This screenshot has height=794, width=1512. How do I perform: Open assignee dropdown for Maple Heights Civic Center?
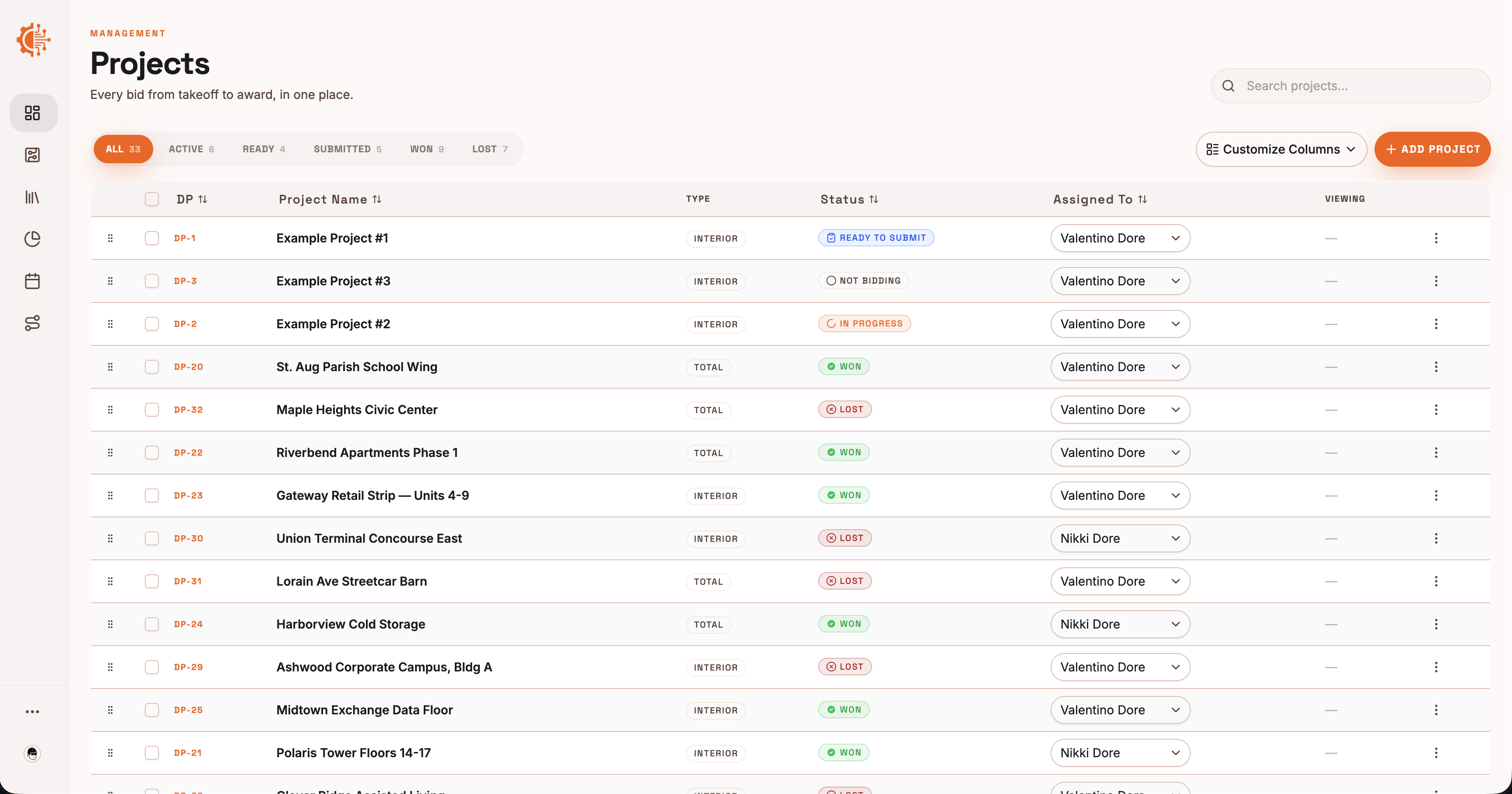(x=1120, y=410)
